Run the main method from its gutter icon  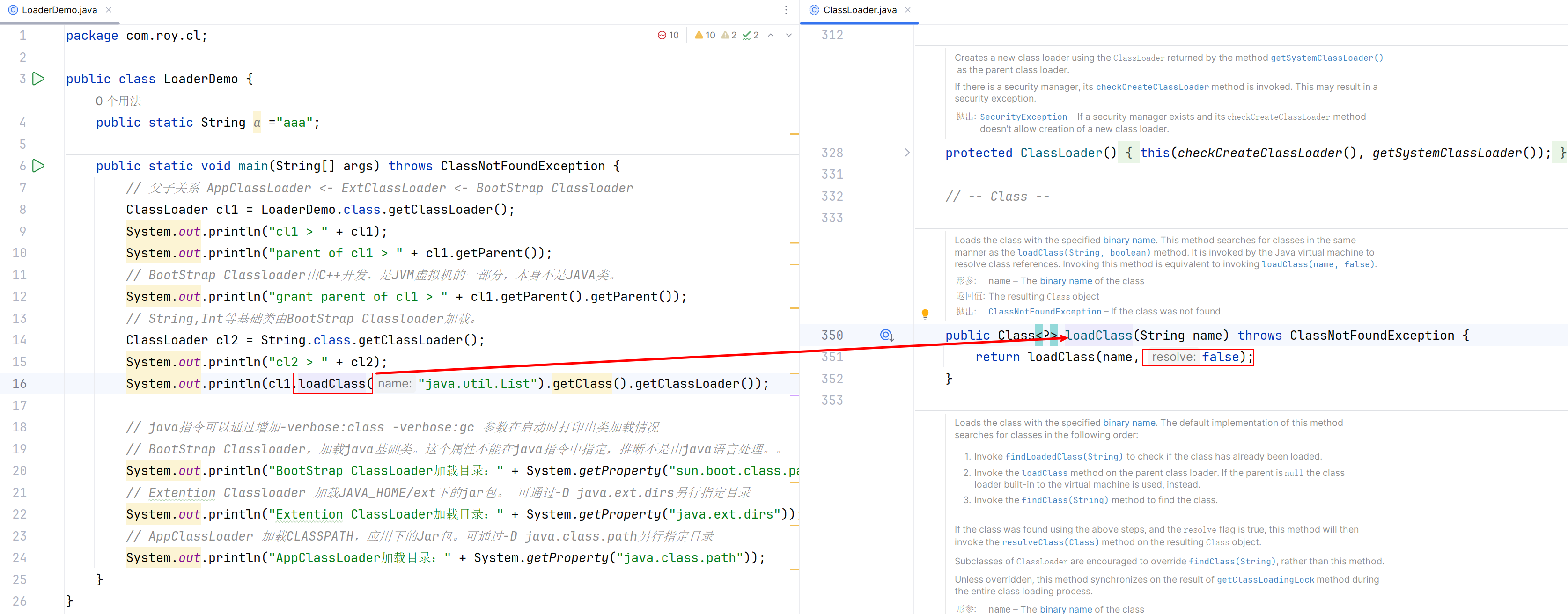tap(38, 166)
